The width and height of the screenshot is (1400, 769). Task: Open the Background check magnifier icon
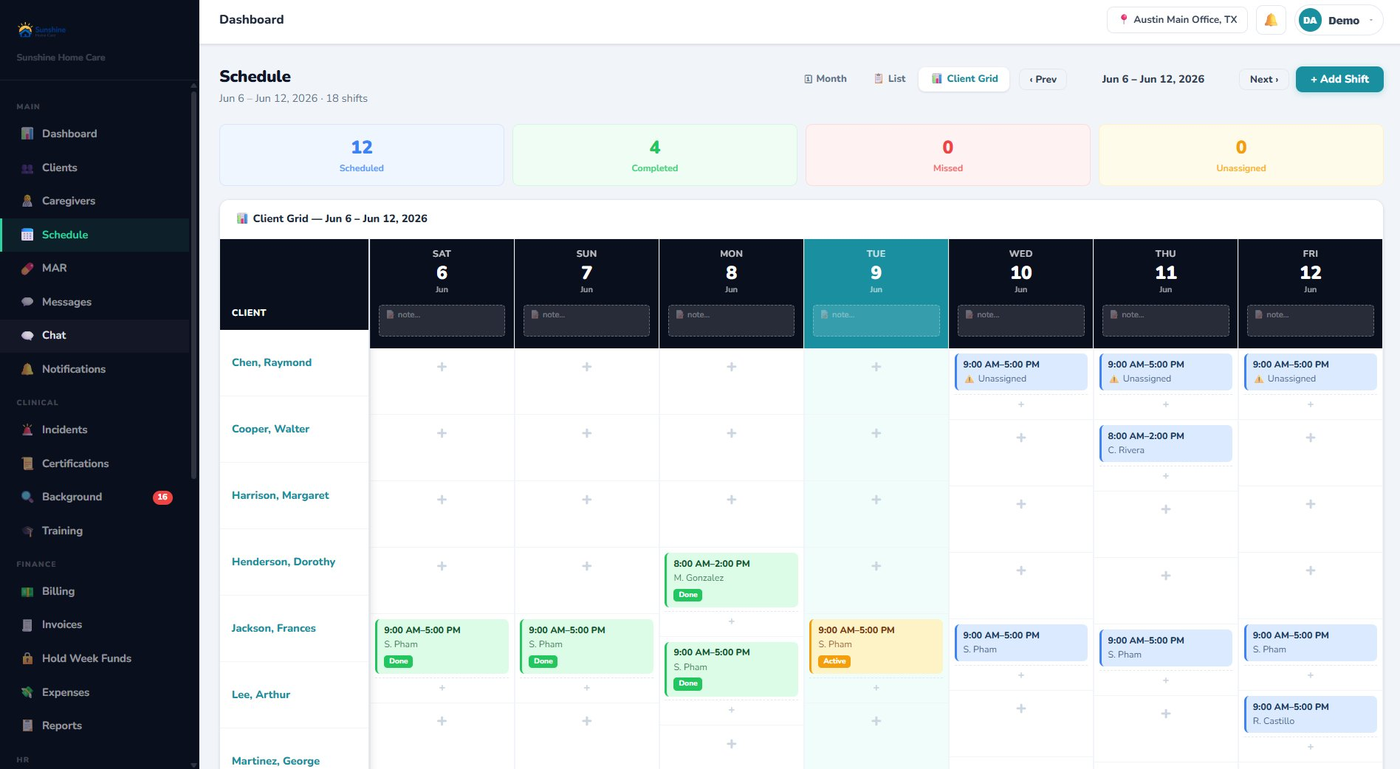27,497
